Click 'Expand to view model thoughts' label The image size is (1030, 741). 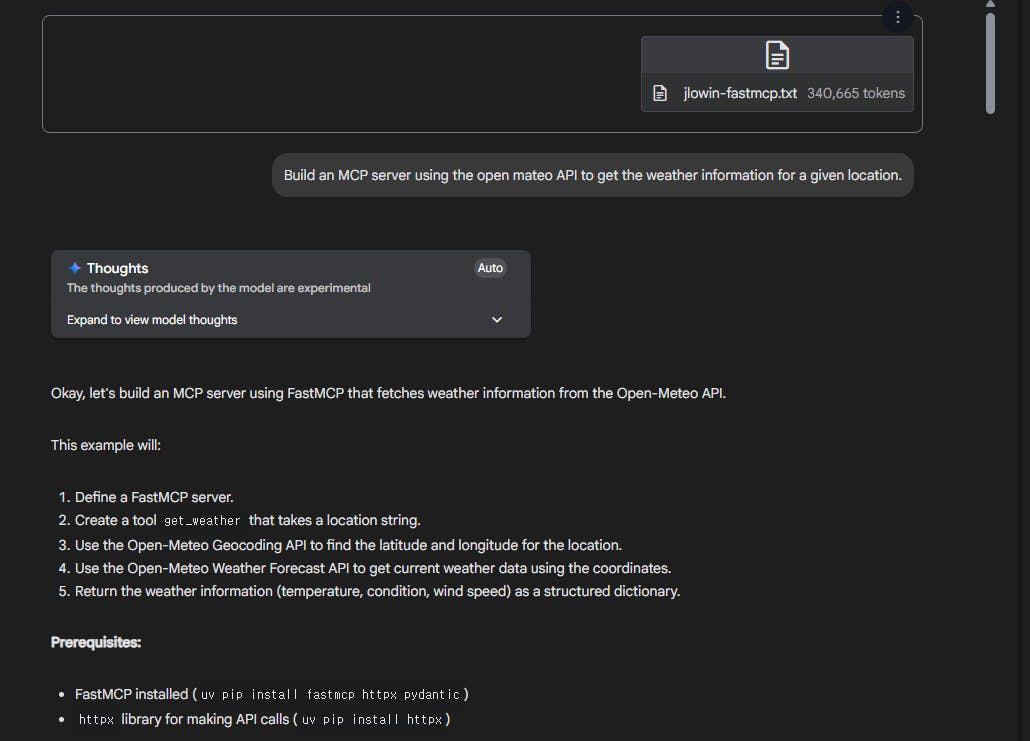(152, 320)
